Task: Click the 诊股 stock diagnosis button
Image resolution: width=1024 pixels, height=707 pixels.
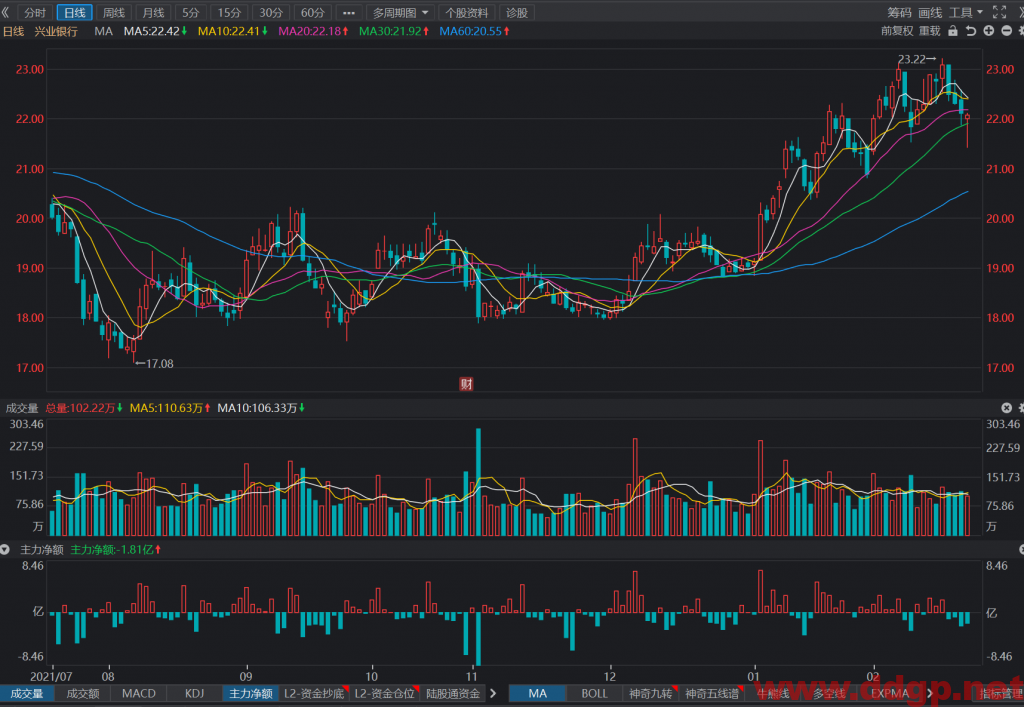Action: [517, 12]
